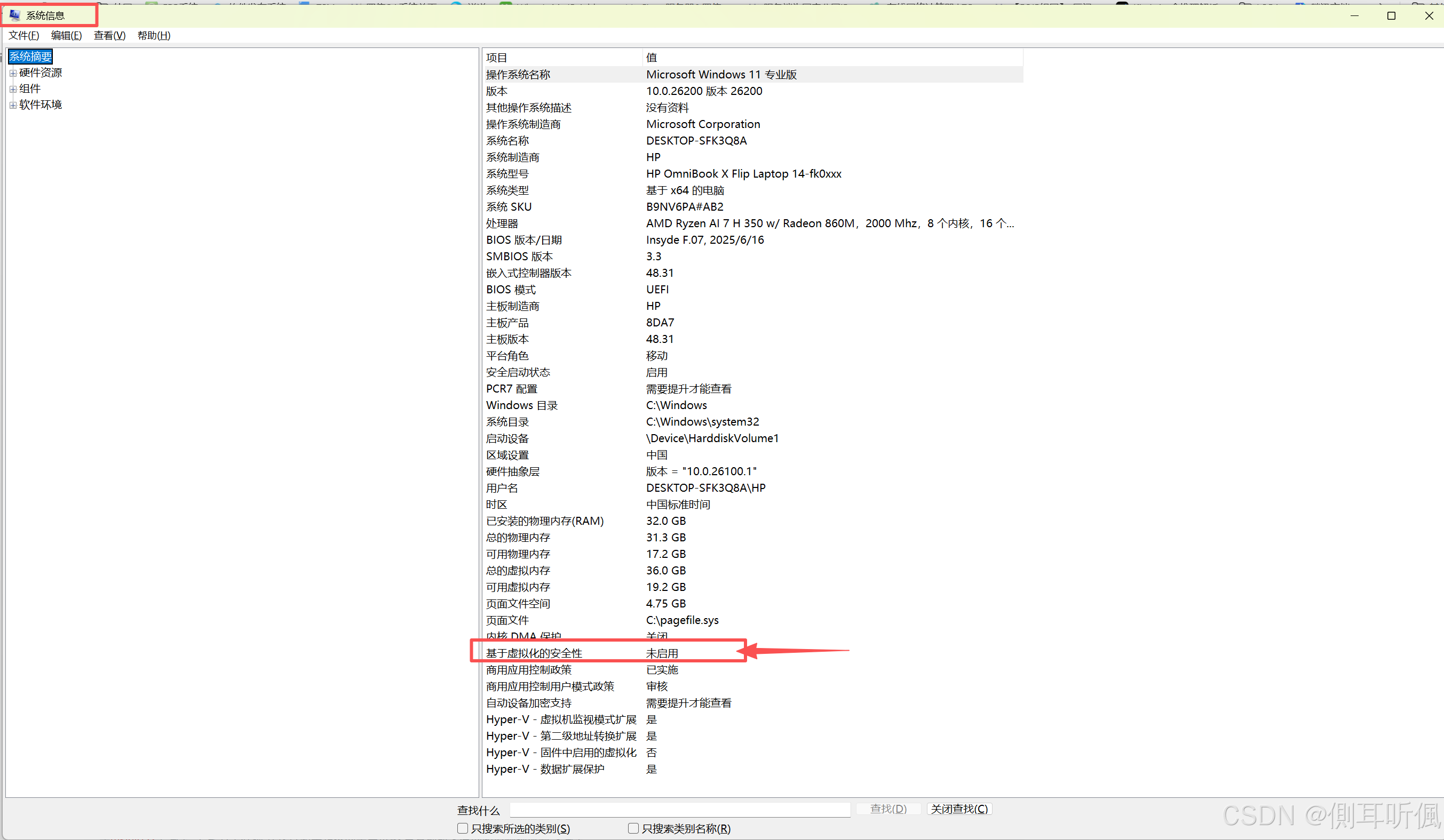
Task: Open the 文件(F) menu
Action: (23, 36)
